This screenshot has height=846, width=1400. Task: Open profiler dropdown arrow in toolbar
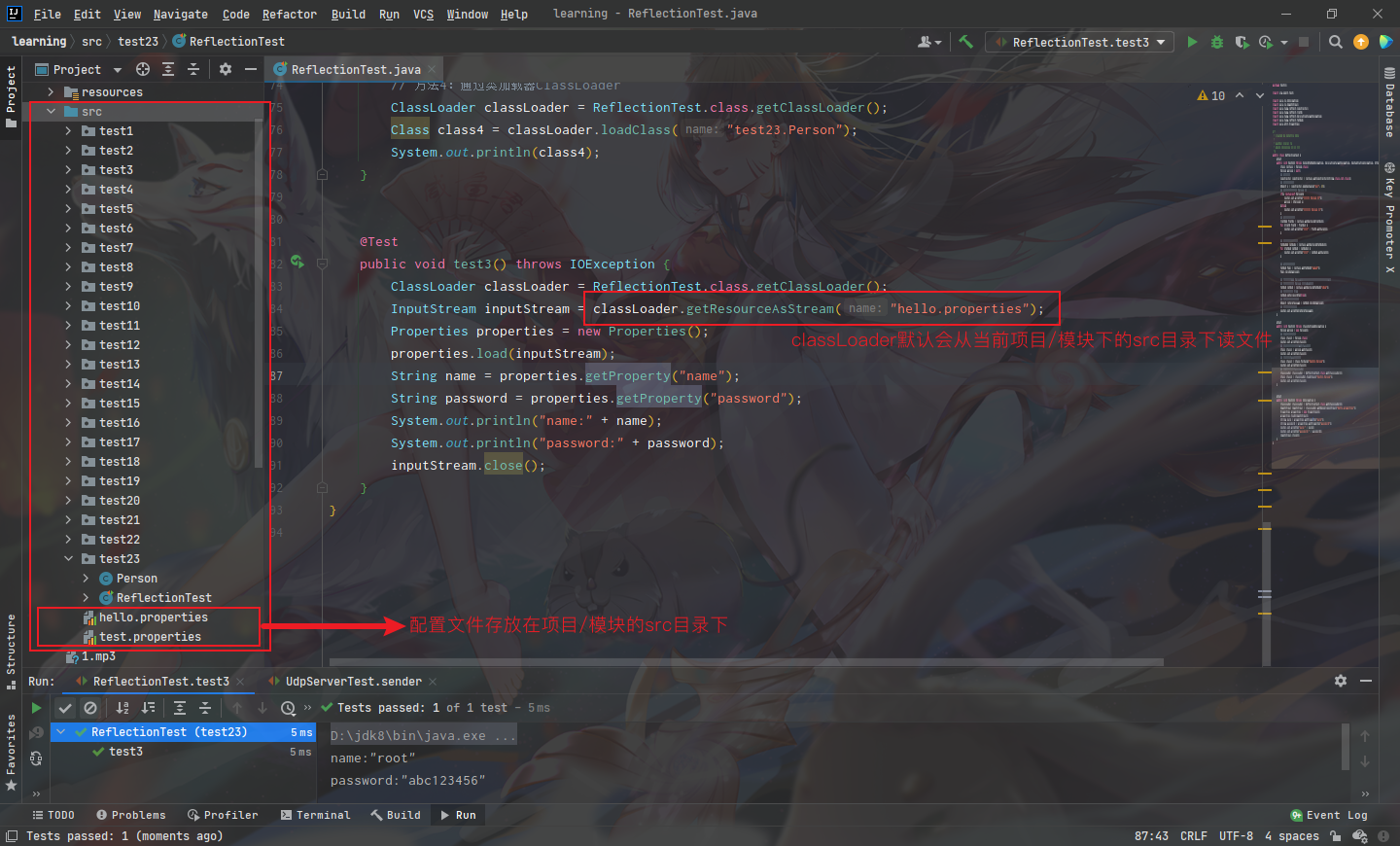pyautogui.click(x=1284, y=42)
